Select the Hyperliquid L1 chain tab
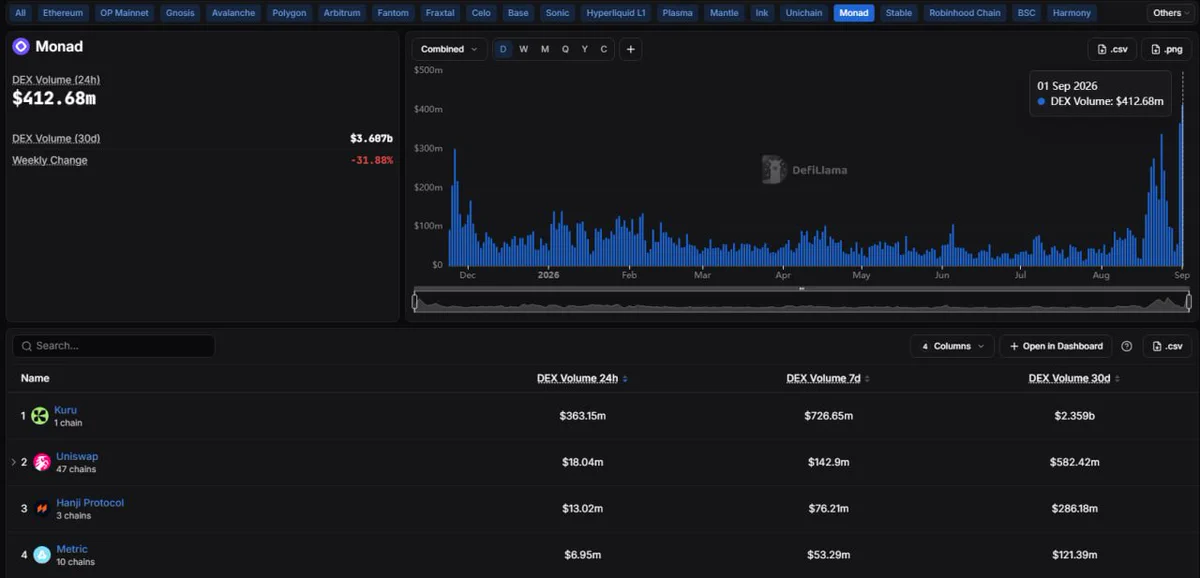Screen dimensions: 1200x578 (x=616, y=13)
